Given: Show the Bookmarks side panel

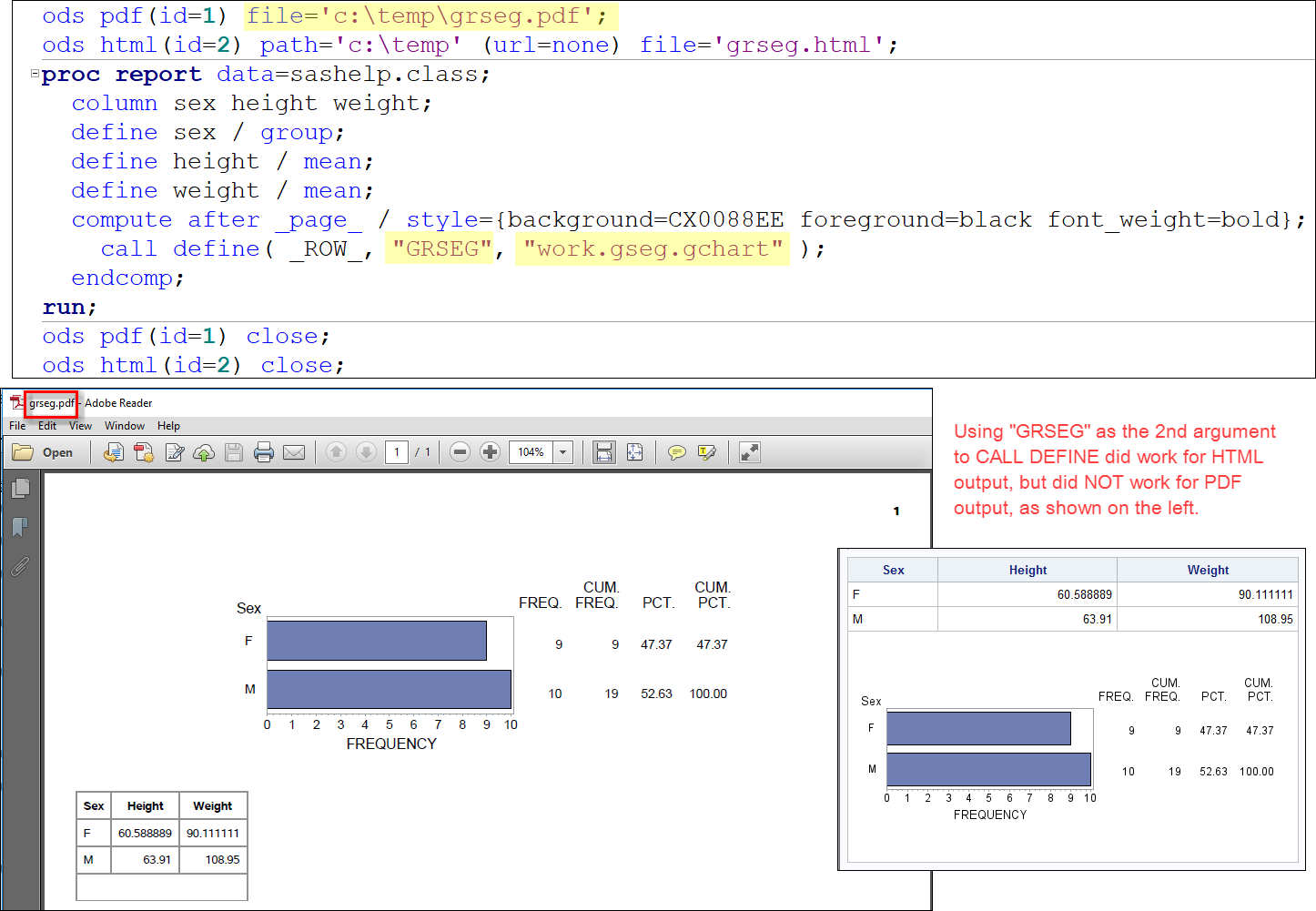Looking at the screenshot, I should pos(20,527).
